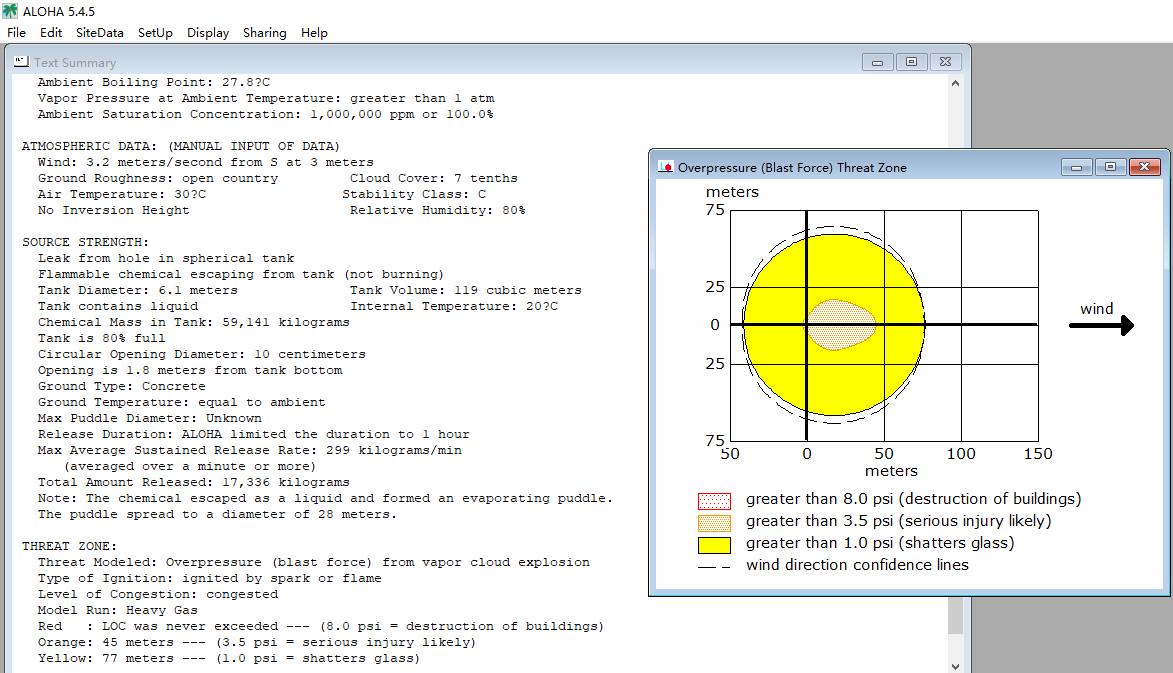The image size is (1173, 673).
Task: Open the Display menu
Action: point(208,33)
